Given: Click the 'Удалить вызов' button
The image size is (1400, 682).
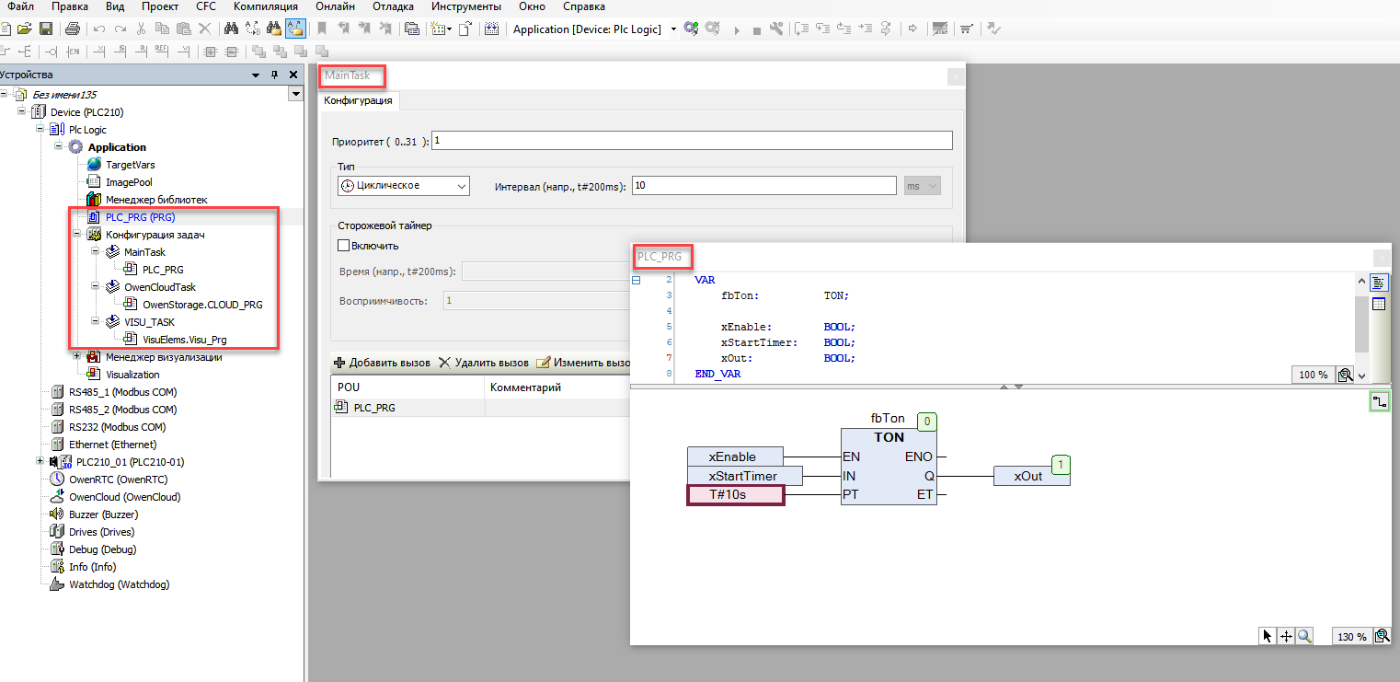Looking at the screenshot, I should (x=485, y=362).
